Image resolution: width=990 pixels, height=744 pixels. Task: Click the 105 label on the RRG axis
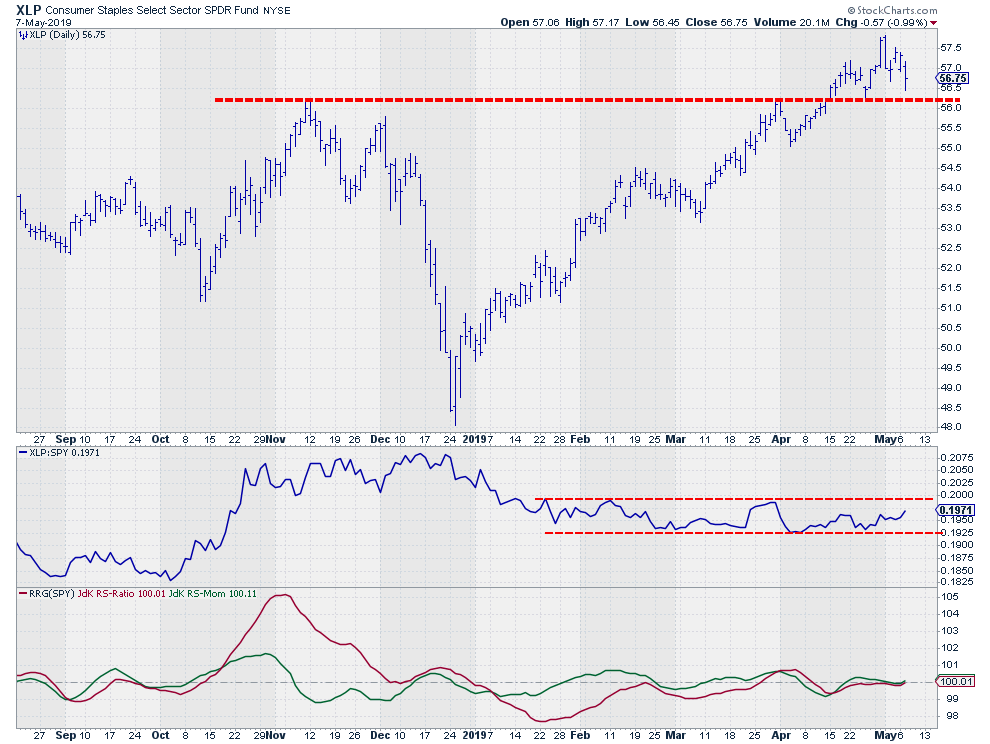click(x=950, y=597)
